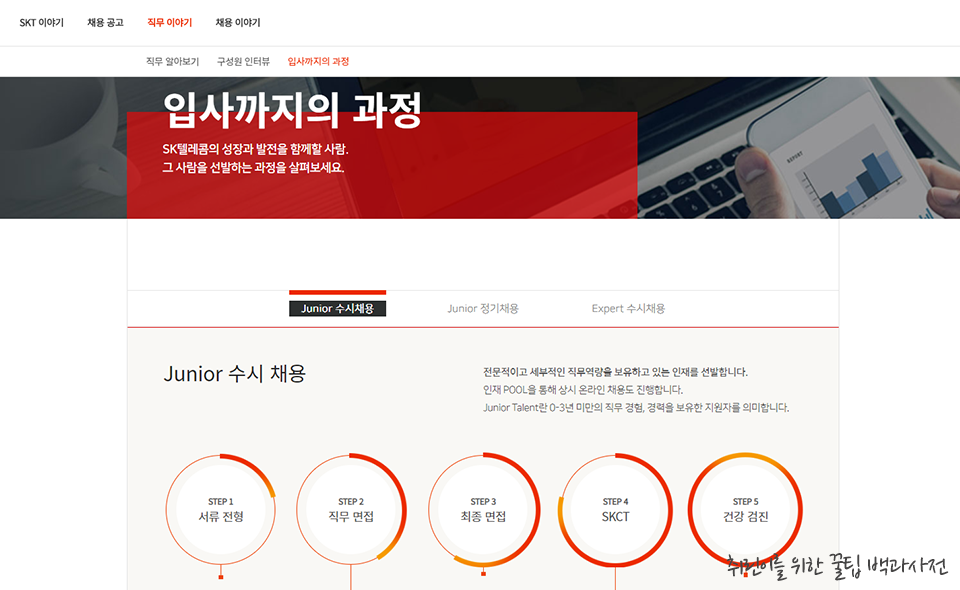Open the STEP 4 SKCT circle icon

pyautogui.click(x=615, y=509)
